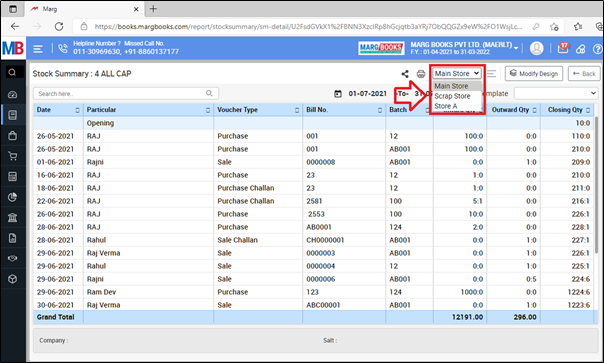This screenshot has height=363, width=604.
Task: Open notifications with the 17 badge
Action: click(x=563, y=48)
